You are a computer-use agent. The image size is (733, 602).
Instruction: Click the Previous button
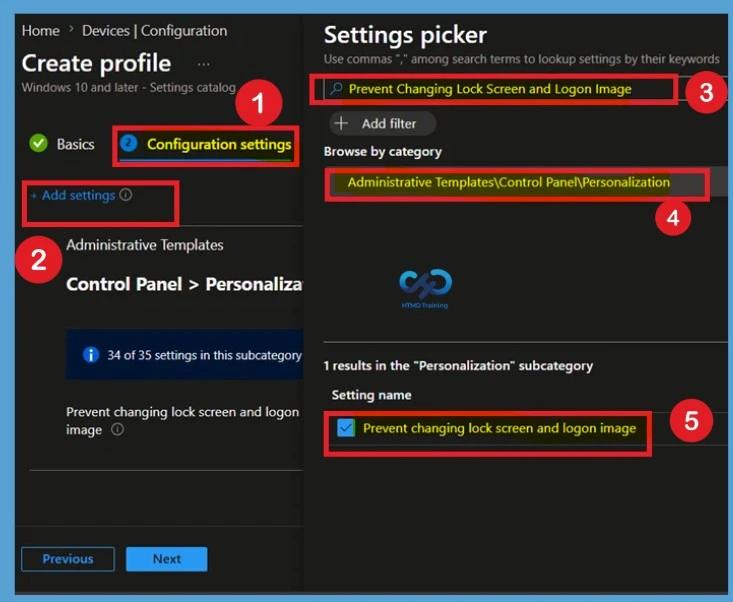pos(68,559)
